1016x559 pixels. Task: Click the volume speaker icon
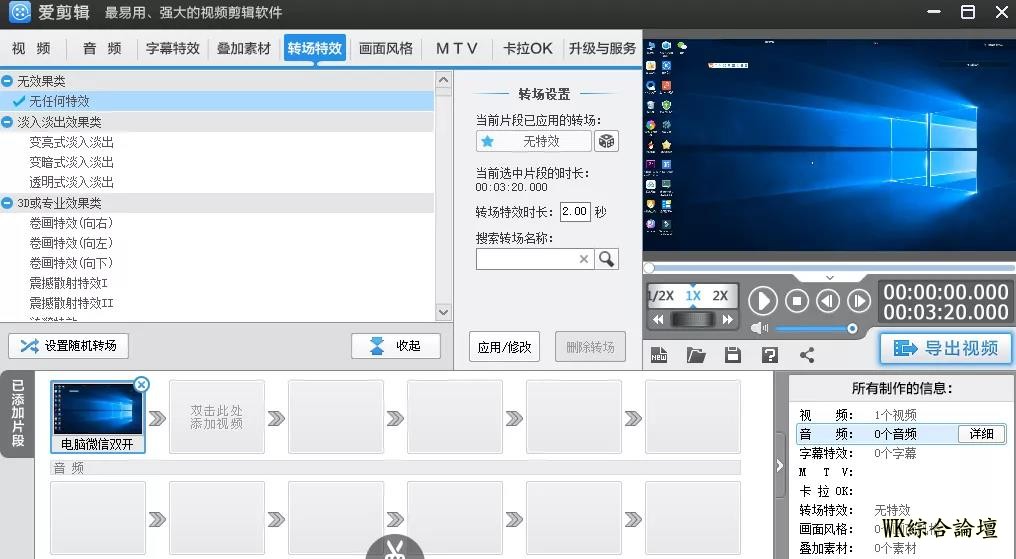pyautogui.click(x=759, y=328)
